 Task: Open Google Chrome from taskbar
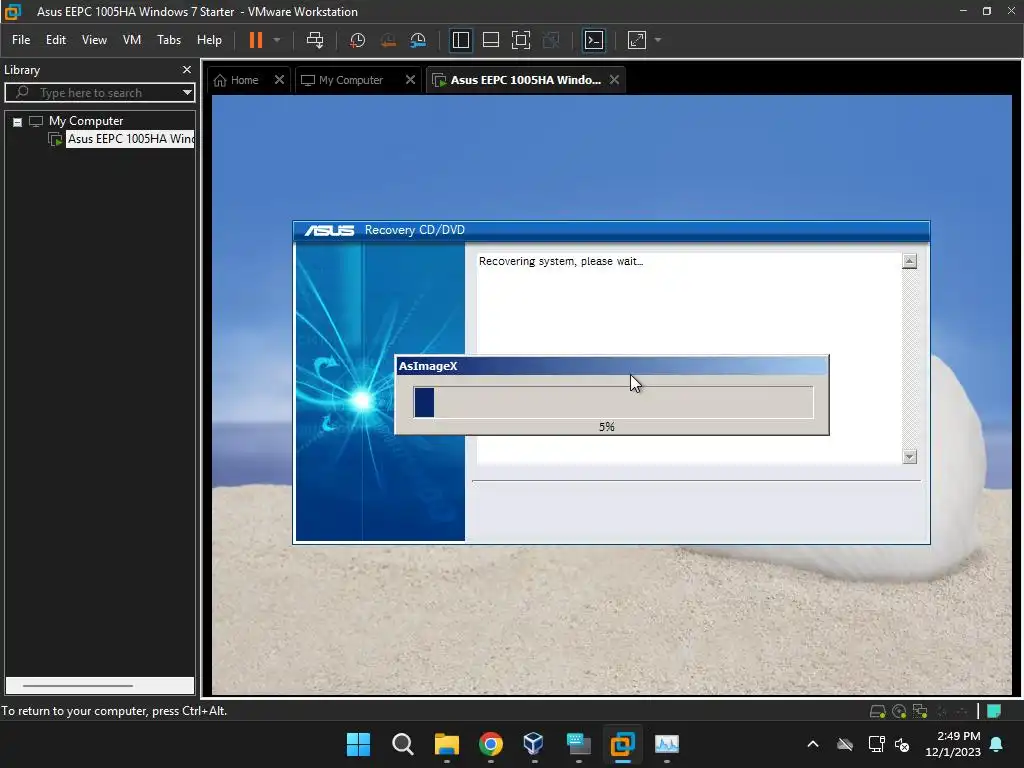tap(490, 744)
